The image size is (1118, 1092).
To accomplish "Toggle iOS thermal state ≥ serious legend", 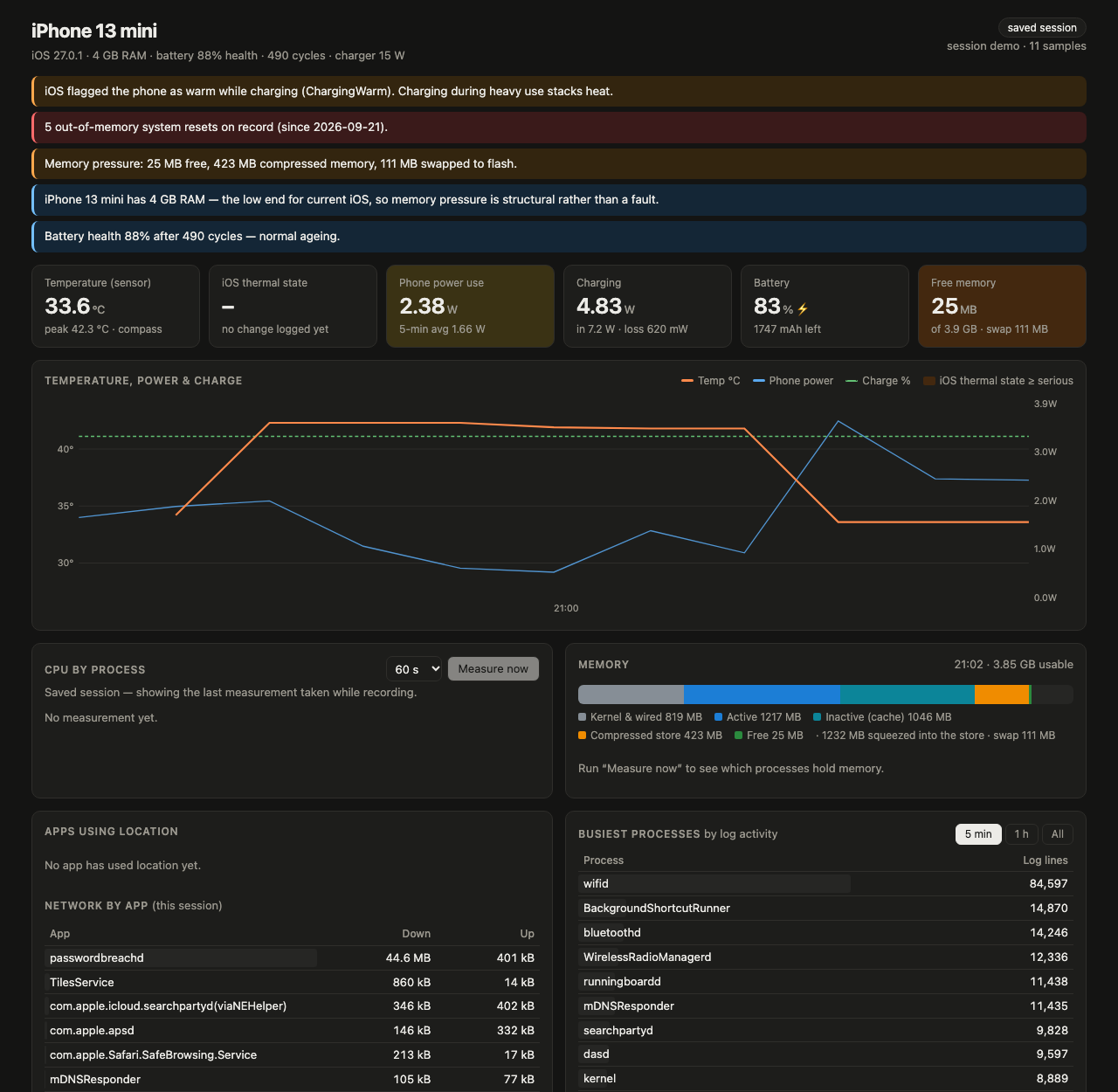I will pos(998,381).
